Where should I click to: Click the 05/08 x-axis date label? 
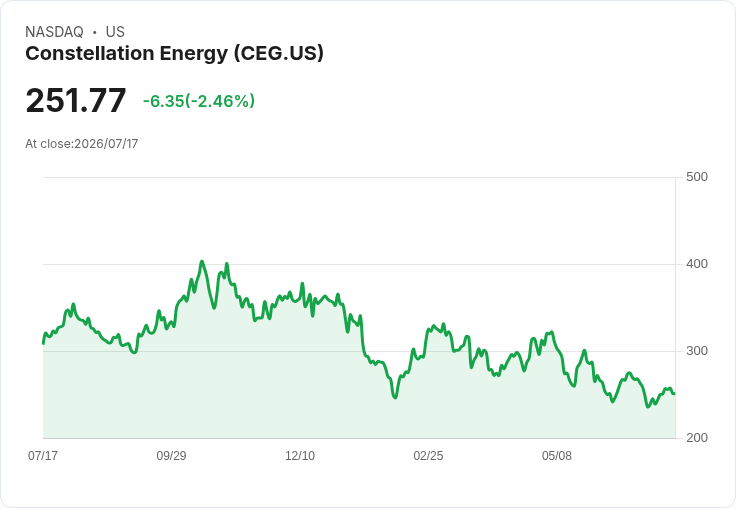[x=557, y=456]
